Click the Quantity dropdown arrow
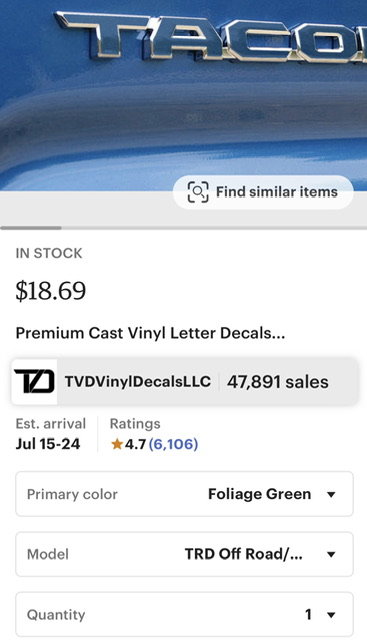This screenshot has width=367, height=640. [x=331, y=615]
